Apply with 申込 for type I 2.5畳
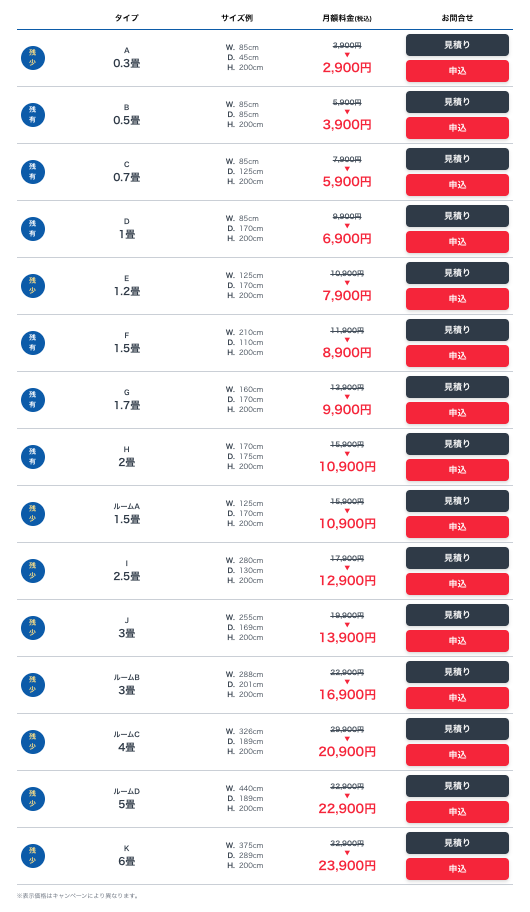 457,584
